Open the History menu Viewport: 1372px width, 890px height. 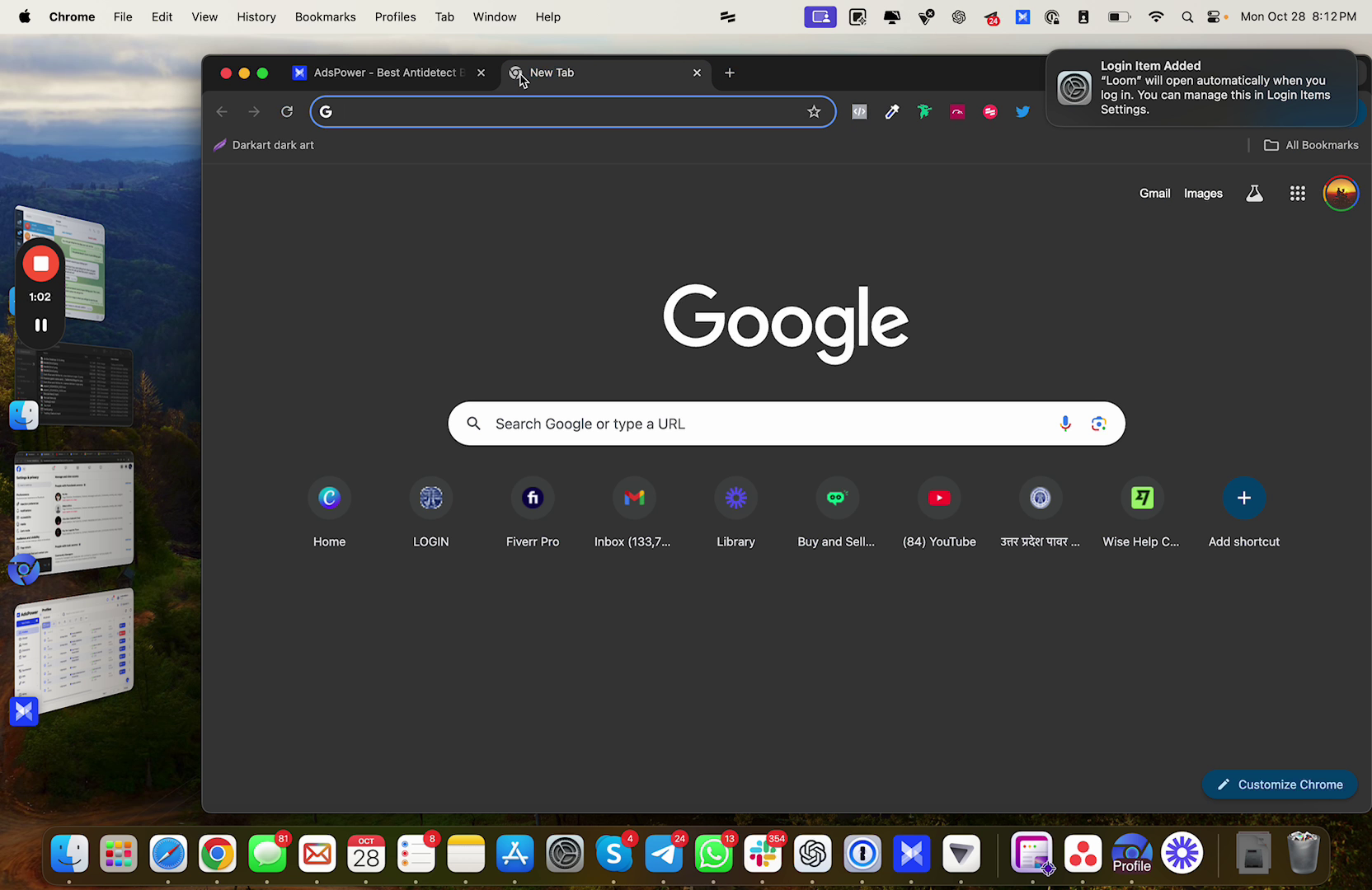point(256,16)
